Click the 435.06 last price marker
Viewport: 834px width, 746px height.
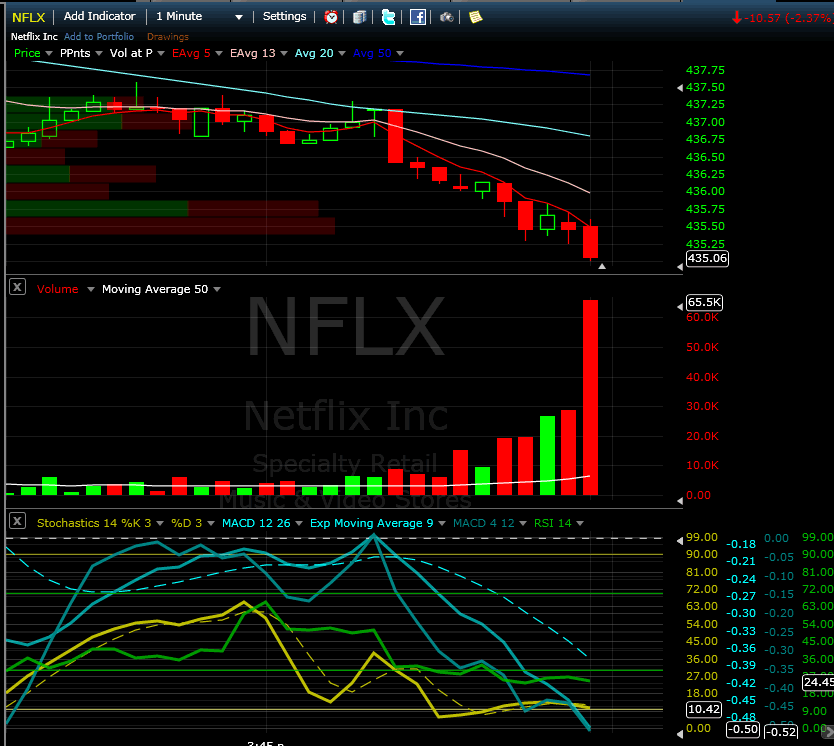[x=706, y=259]
